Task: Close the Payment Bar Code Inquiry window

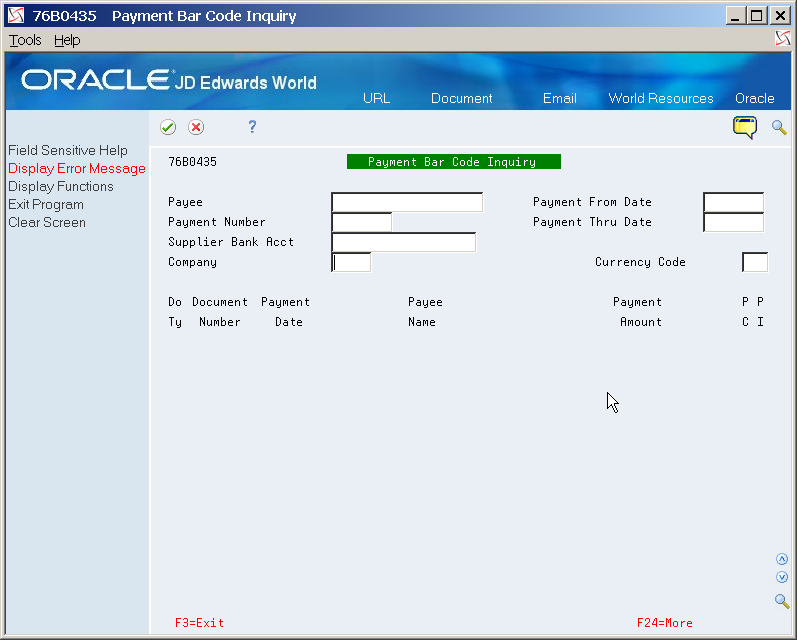Action: (x=780, y=16)
